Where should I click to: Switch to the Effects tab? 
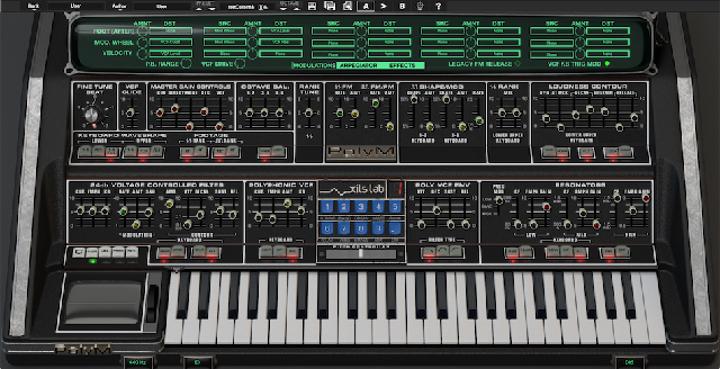pyautogui.click(x=402, y=66)
